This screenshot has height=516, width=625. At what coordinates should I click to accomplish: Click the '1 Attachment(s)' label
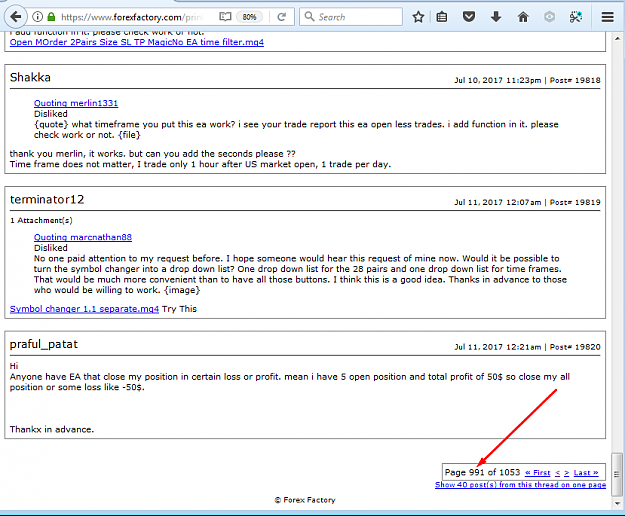(x=41, y=221)
